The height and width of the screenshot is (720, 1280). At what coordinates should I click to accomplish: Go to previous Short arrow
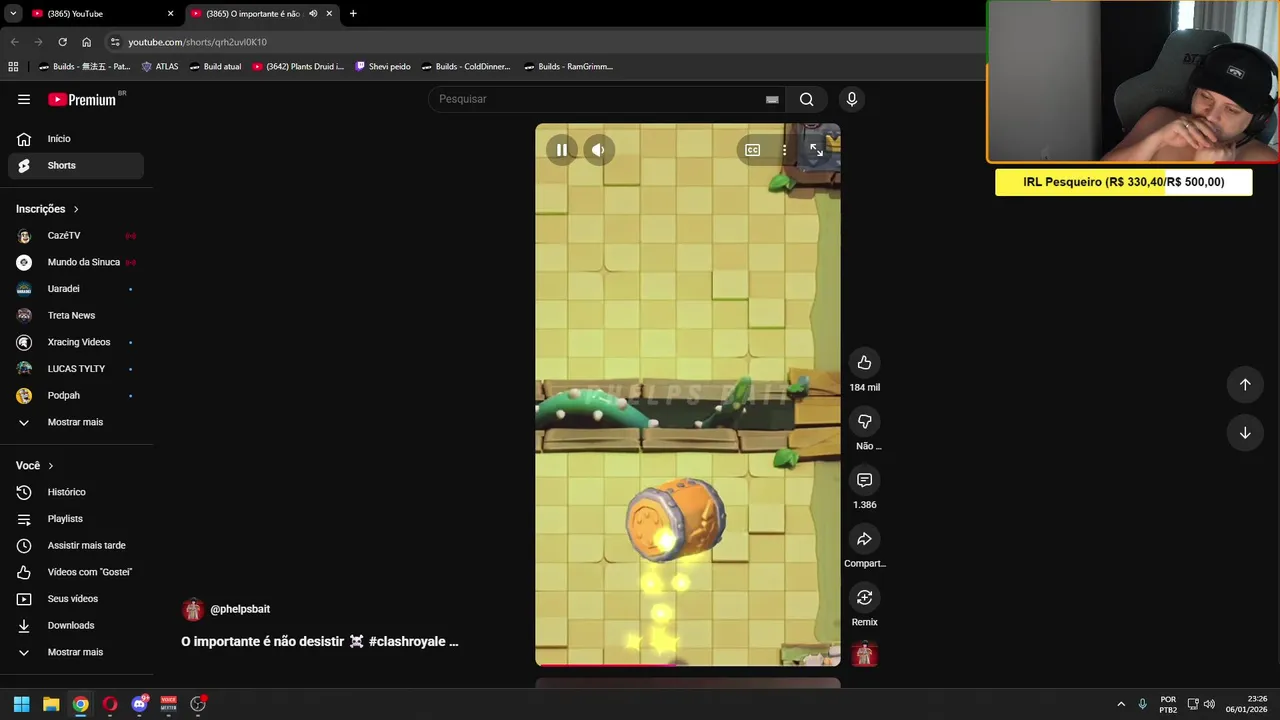coord(1245,384)
